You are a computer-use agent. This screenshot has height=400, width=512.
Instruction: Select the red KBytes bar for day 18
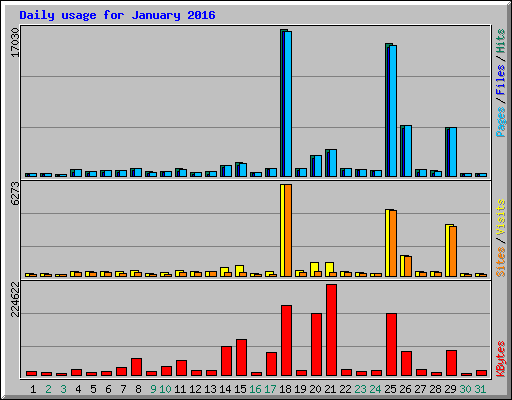click(x=286, y=341)
